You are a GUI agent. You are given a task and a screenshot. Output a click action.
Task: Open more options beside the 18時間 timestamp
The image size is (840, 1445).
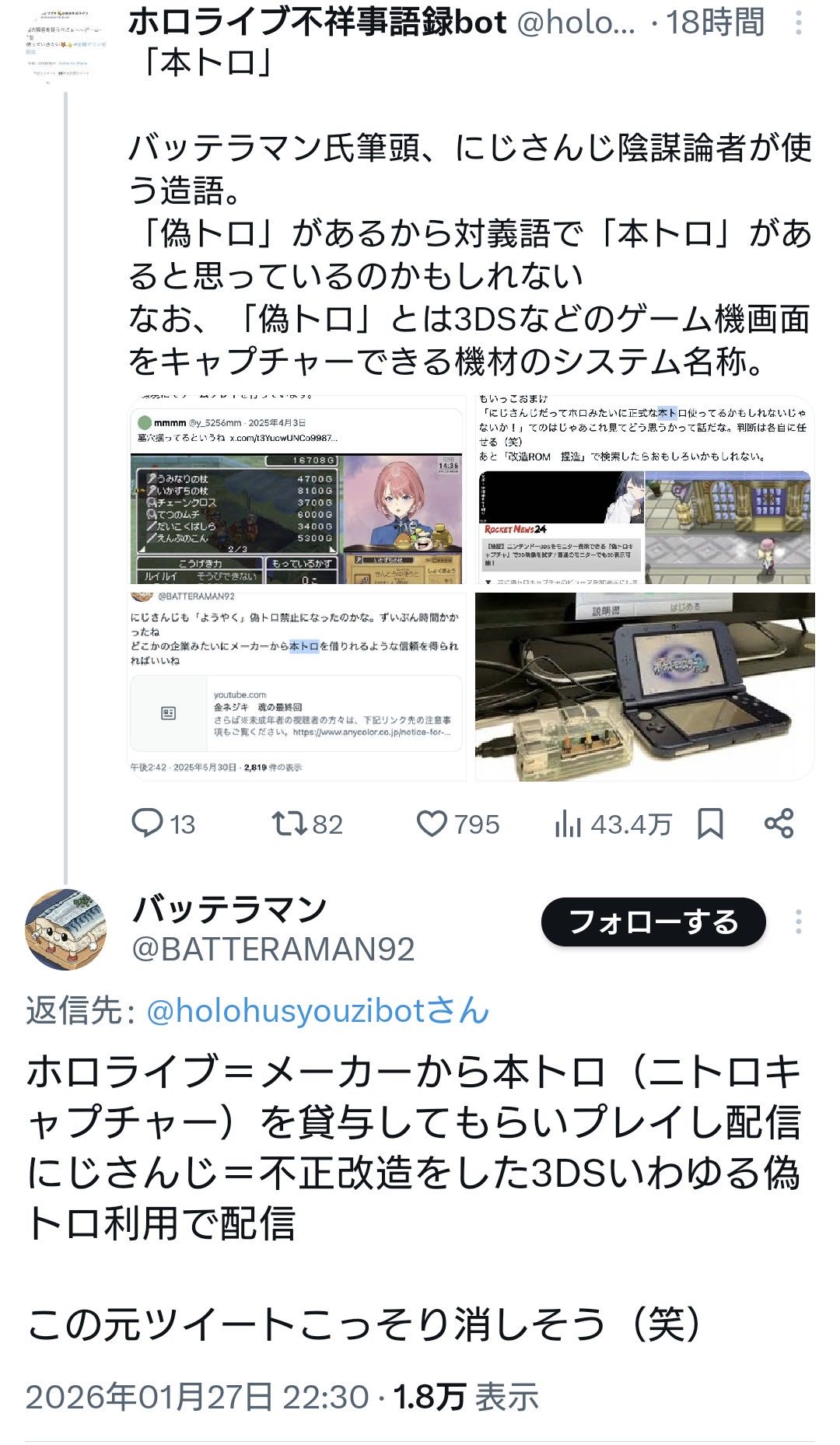coord(798,23)
